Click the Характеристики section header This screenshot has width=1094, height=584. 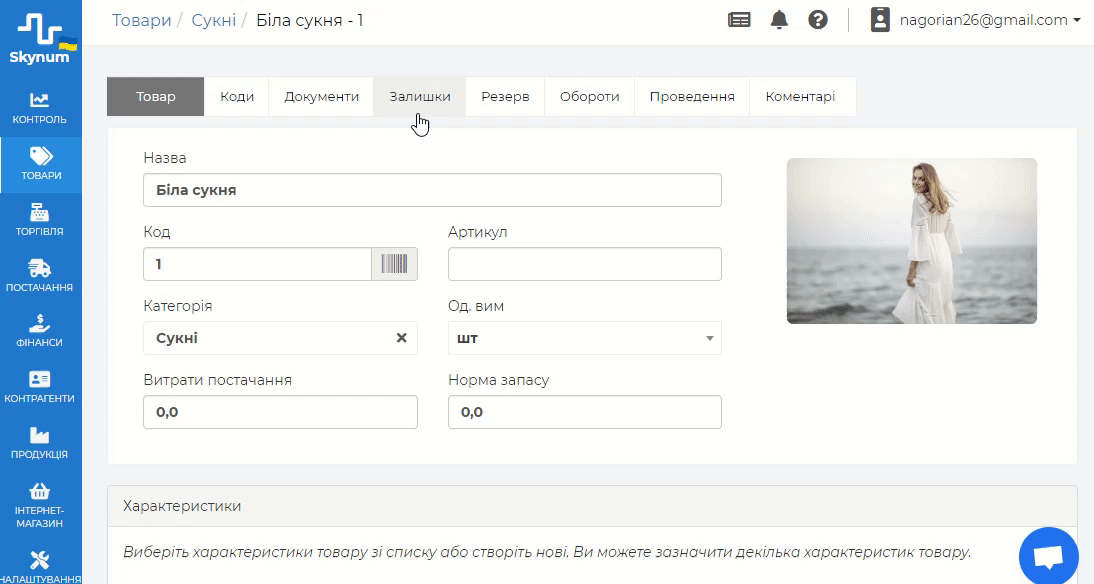[592, 506]
